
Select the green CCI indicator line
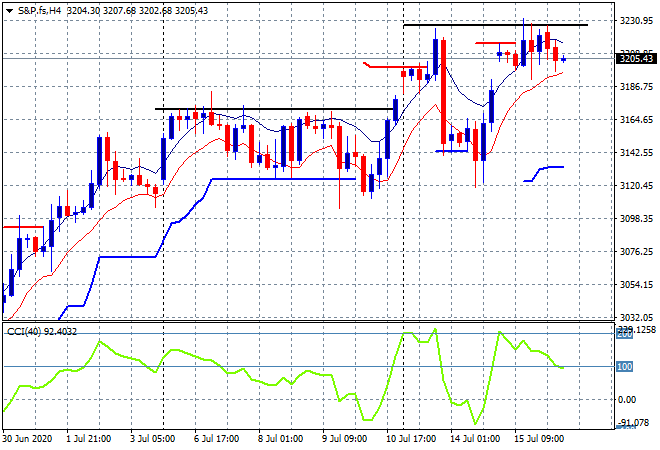click(x=283, y=376)
